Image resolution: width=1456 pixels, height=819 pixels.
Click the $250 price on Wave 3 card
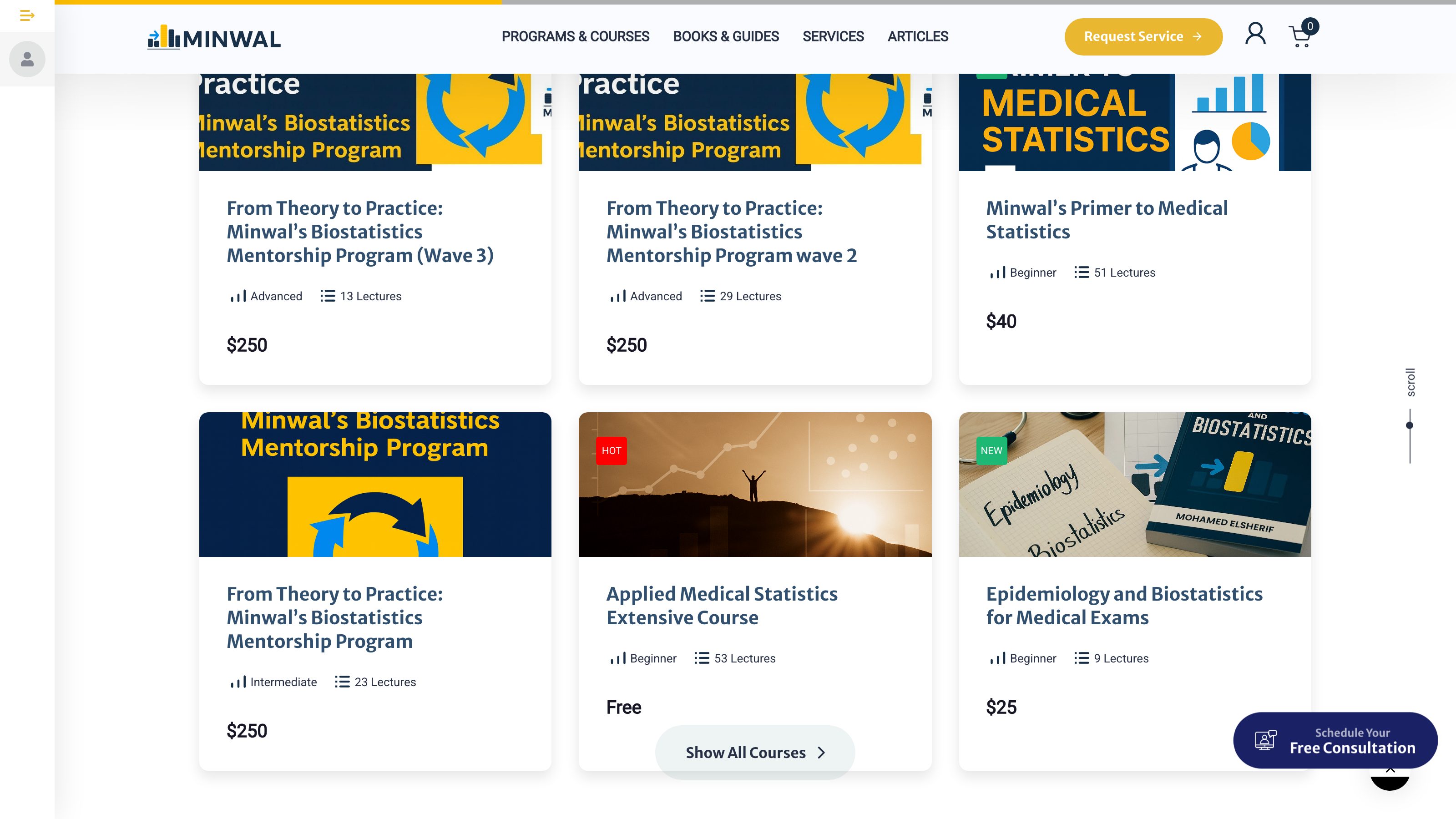tap(247, 345)
